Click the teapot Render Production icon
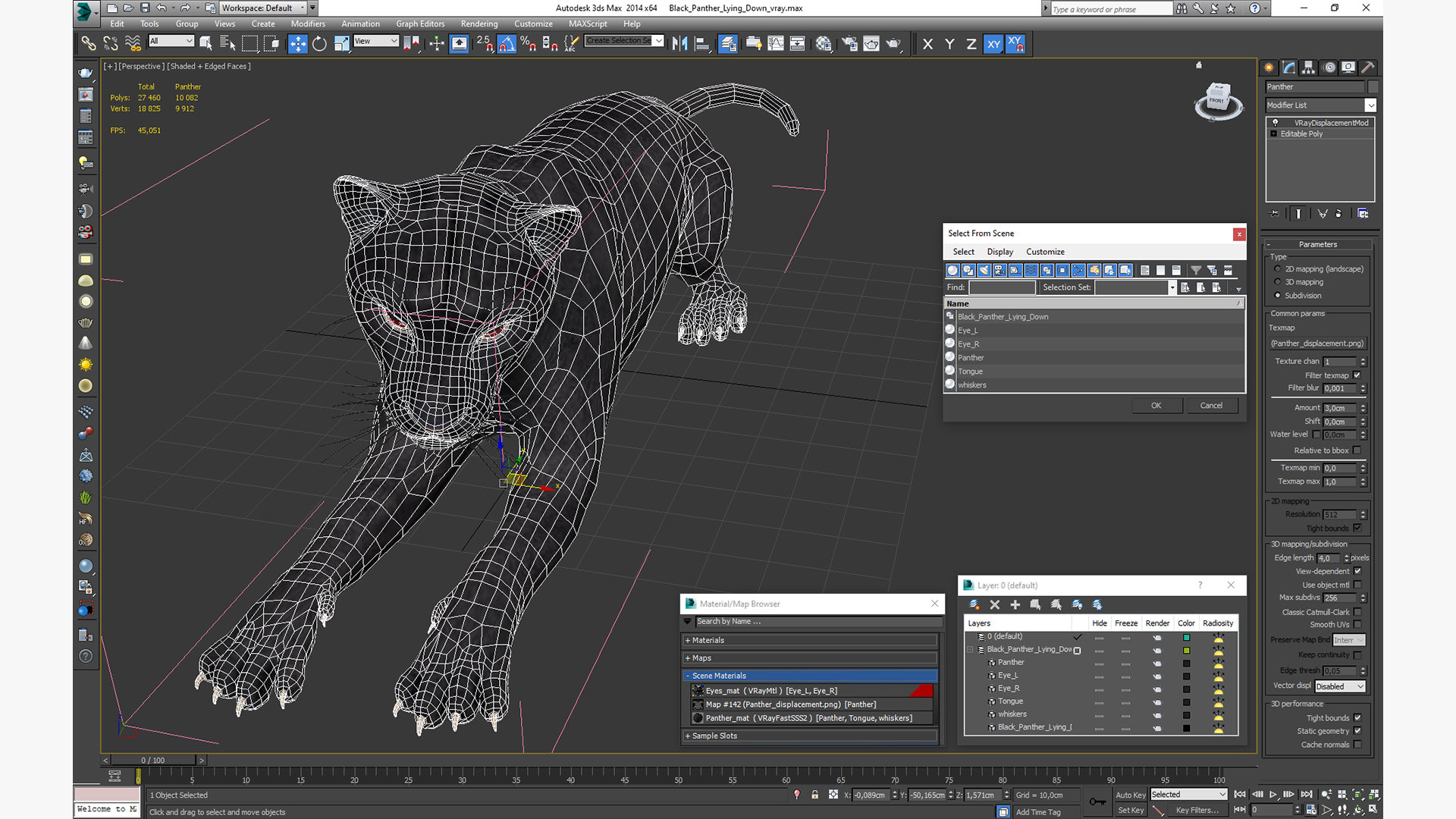Screen dimensions: 1456x819 tap(893, 43)
